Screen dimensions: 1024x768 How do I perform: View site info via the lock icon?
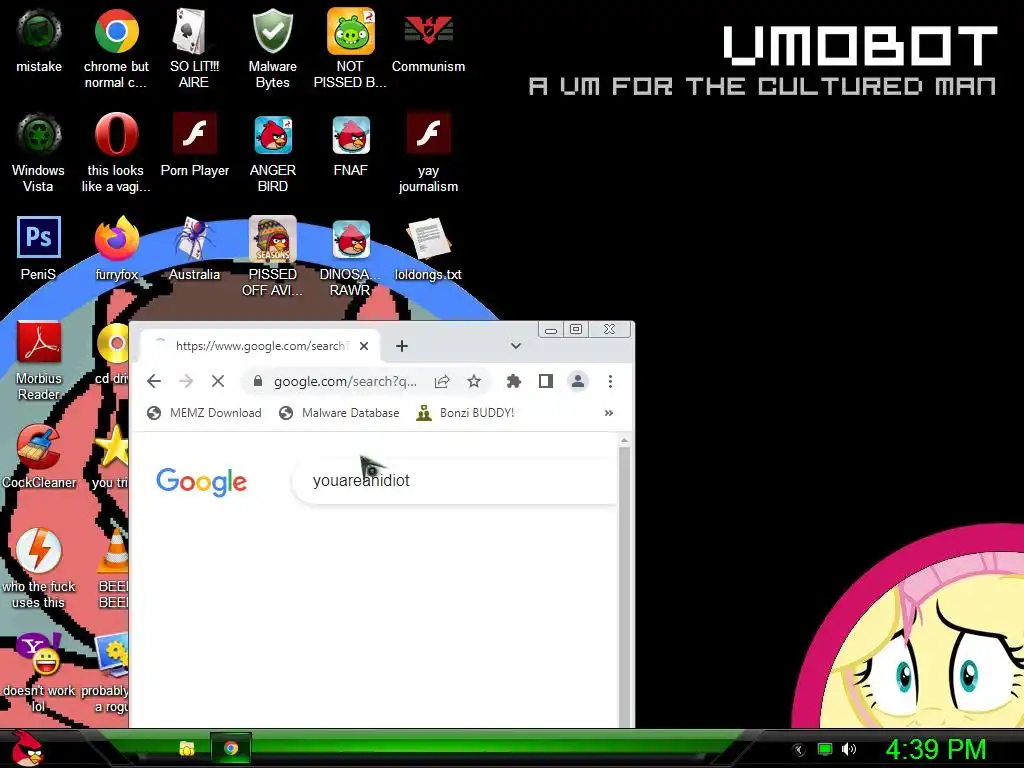[x=258, y=381]
